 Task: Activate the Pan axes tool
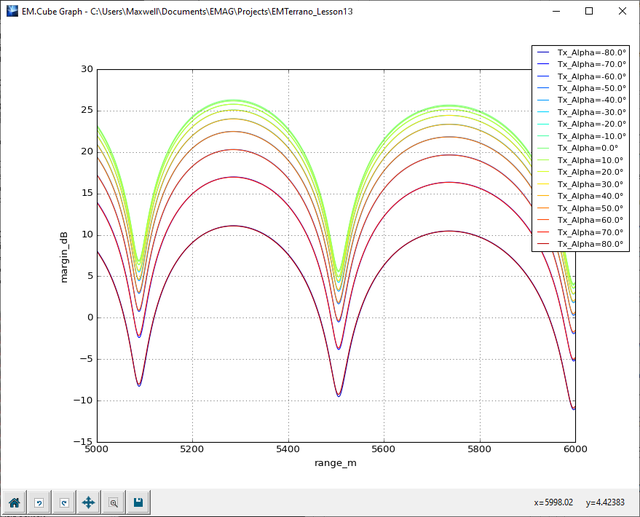click(x=89, y=502)
